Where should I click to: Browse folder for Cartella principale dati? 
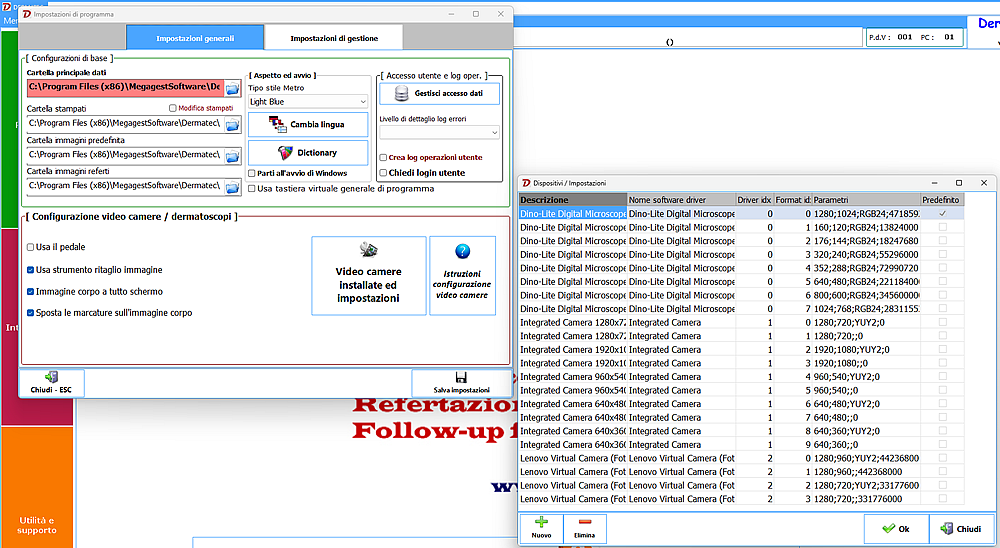232,88
